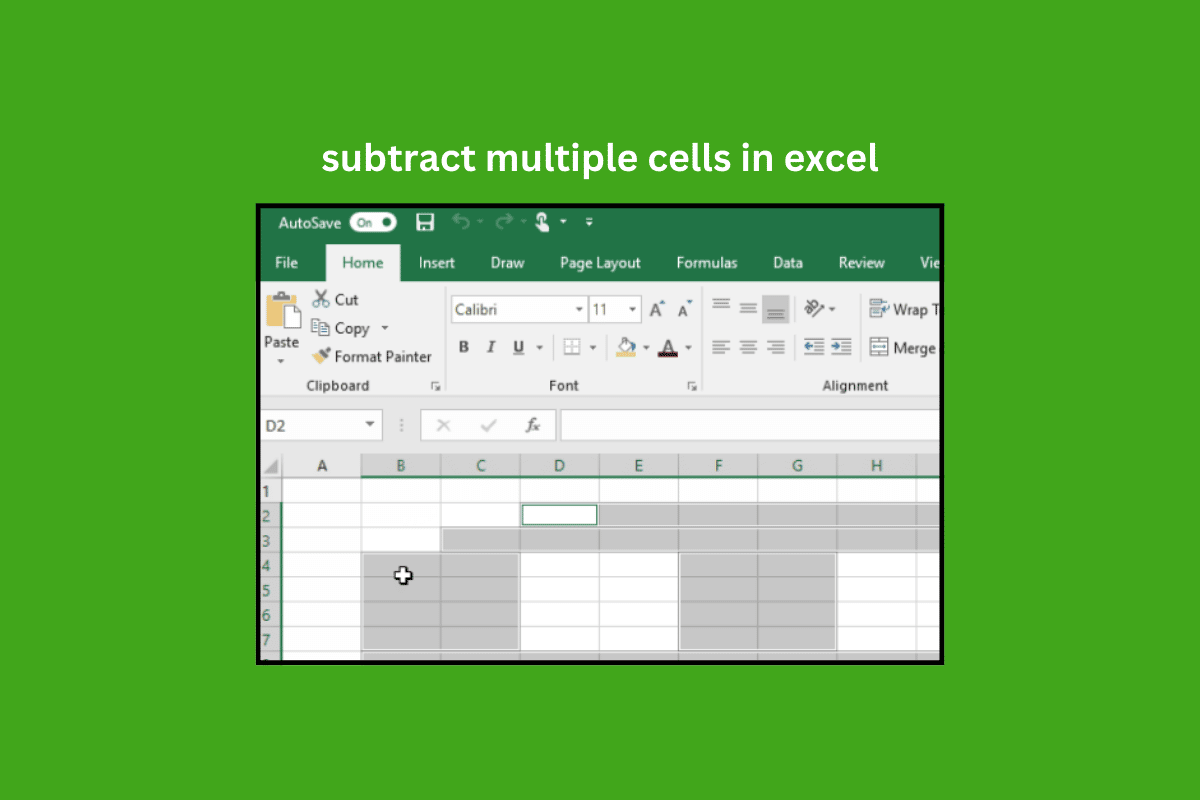
Task: Open the Calibri font name dropdown
Action: pos(579,310)
